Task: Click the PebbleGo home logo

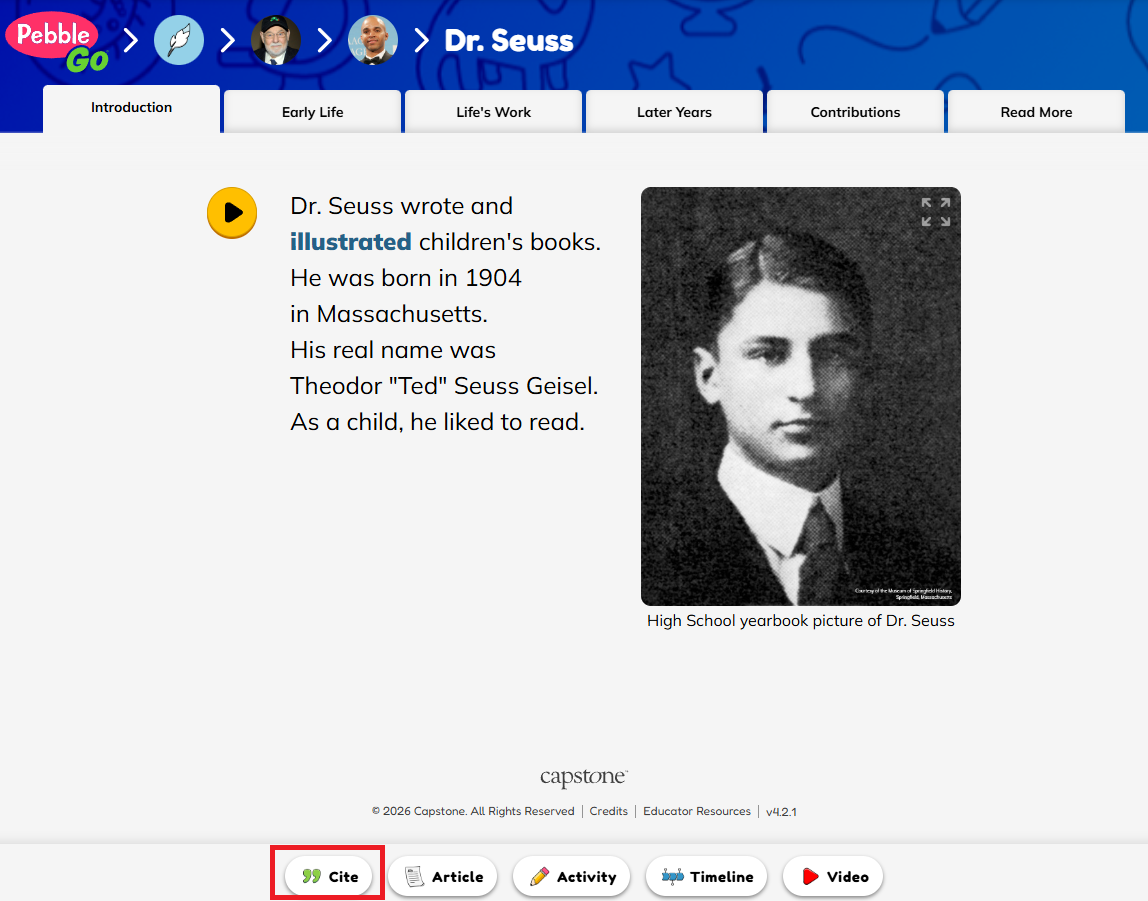Action: click(57, 42)
